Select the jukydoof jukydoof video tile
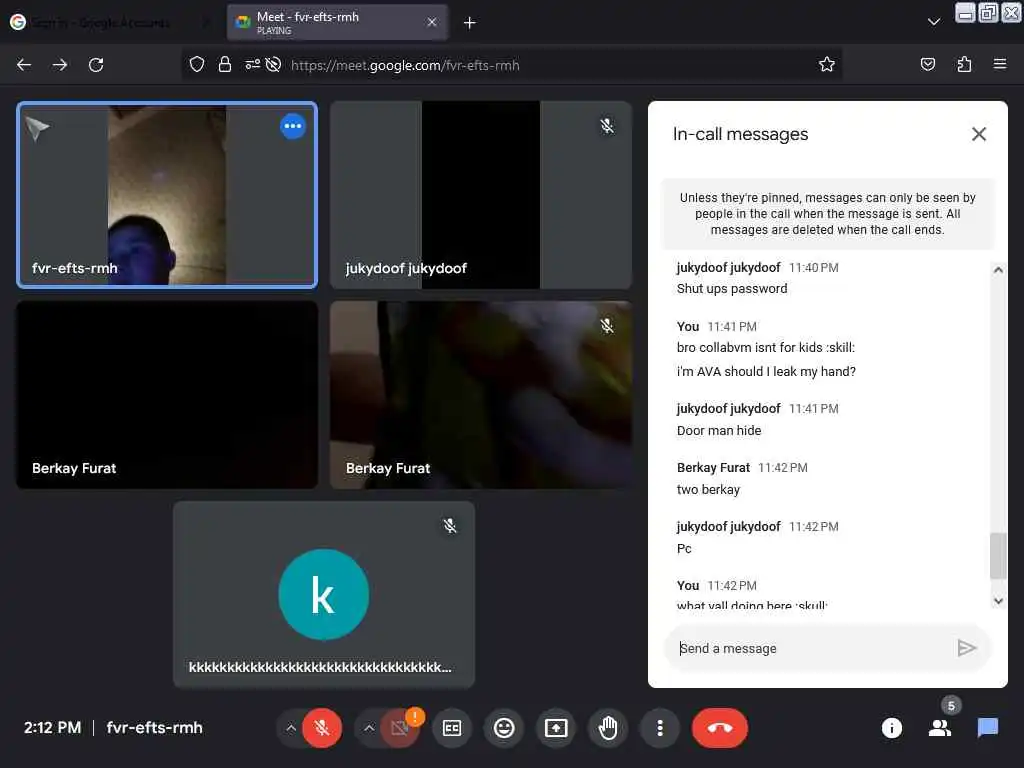The image size is (1024, 768). (481, 195)
